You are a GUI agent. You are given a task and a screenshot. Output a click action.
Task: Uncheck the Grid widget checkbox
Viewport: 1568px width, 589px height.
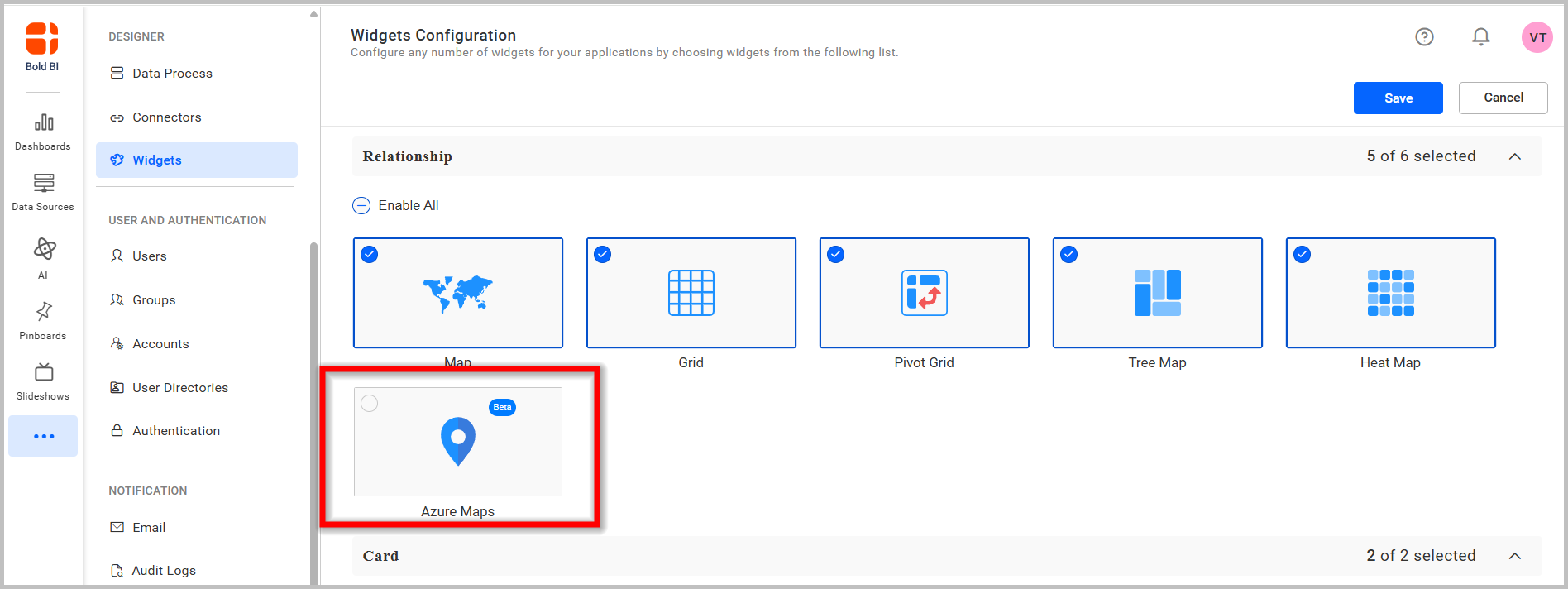603,255
